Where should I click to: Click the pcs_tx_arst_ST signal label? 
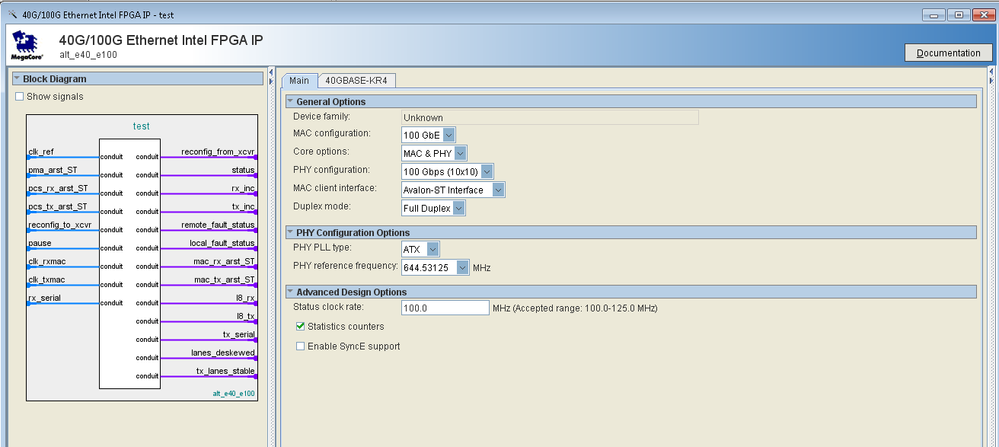pyautogui.click(x=57, y=206)
